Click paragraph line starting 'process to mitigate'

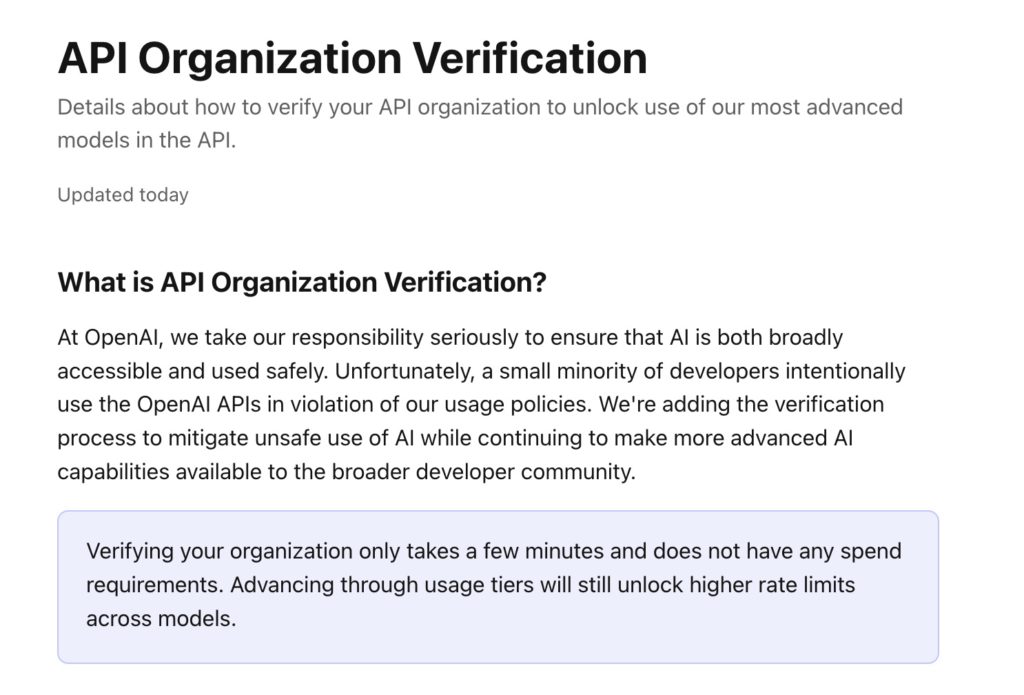pos(455,438)
